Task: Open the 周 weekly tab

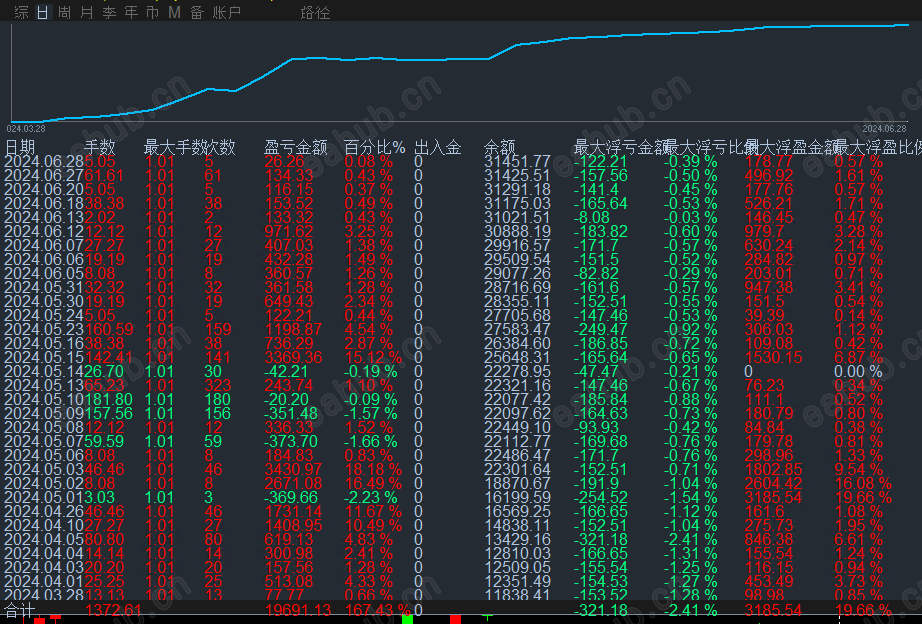Action: 65,12
